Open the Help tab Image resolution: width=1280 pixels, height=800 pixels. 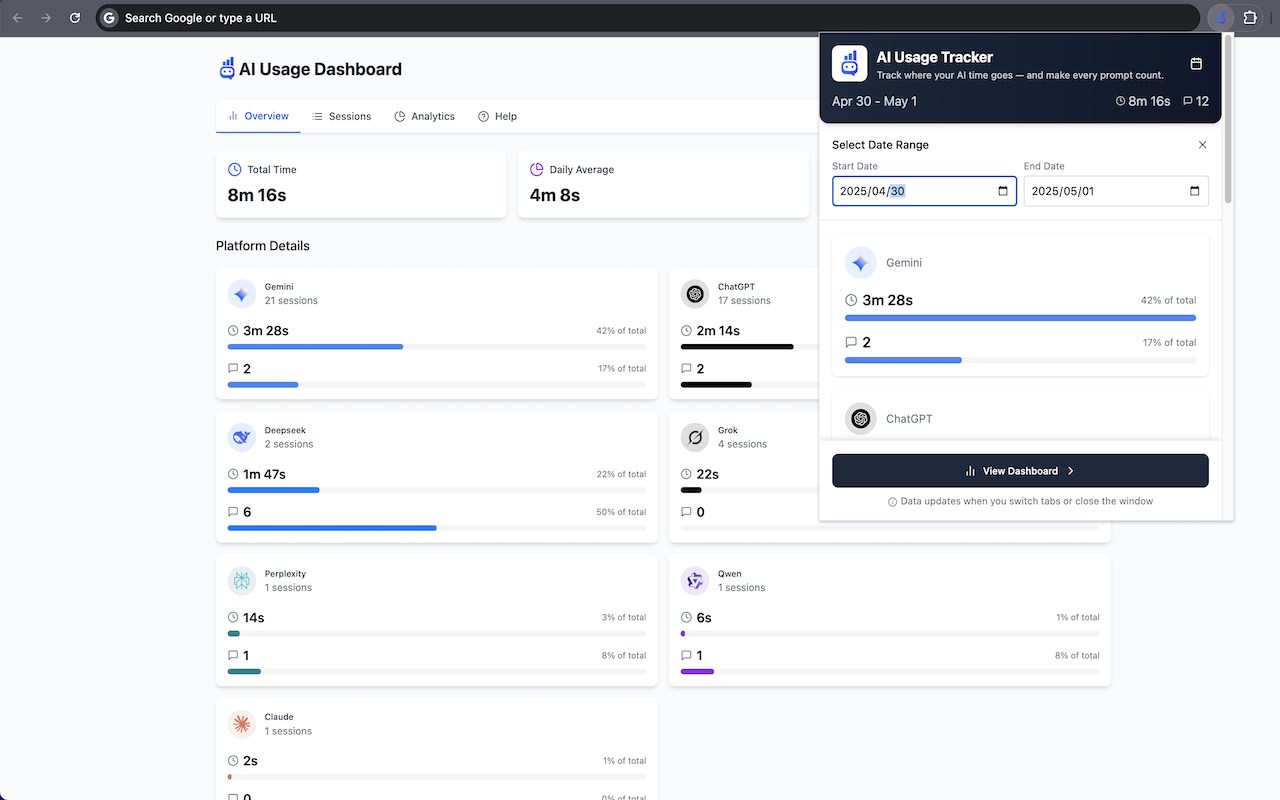click(497, 116)
